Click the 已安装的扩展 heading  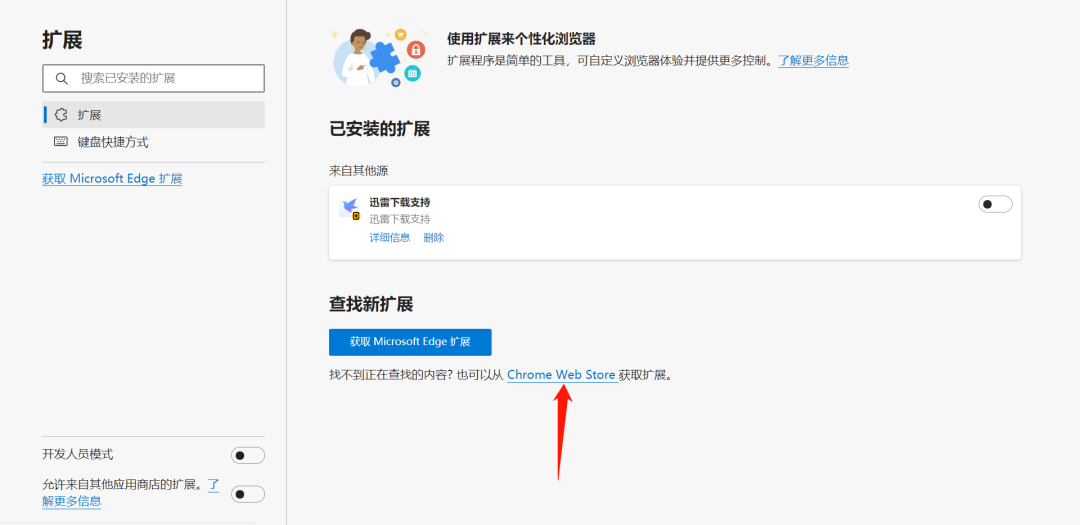coord(380,129)
